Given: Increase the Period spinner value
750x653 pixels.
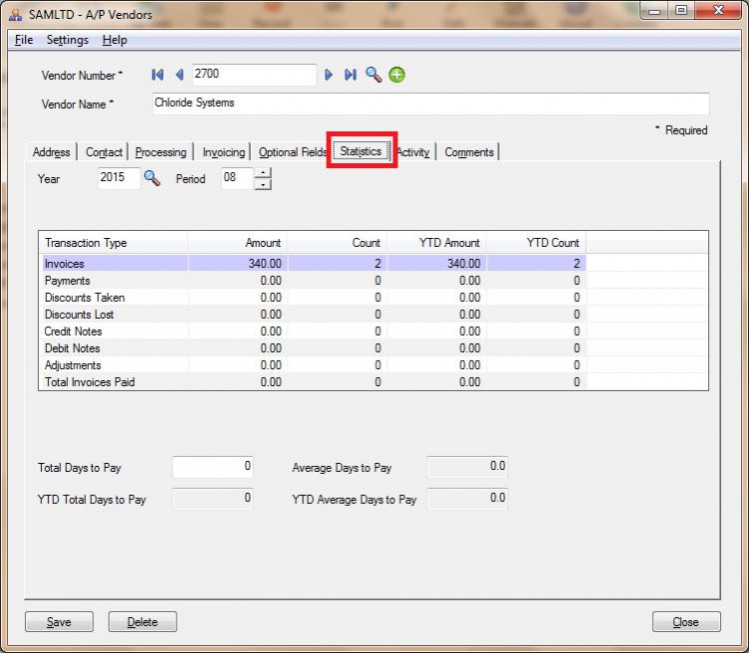Looking at the screenshot, I should coord(263,173).
